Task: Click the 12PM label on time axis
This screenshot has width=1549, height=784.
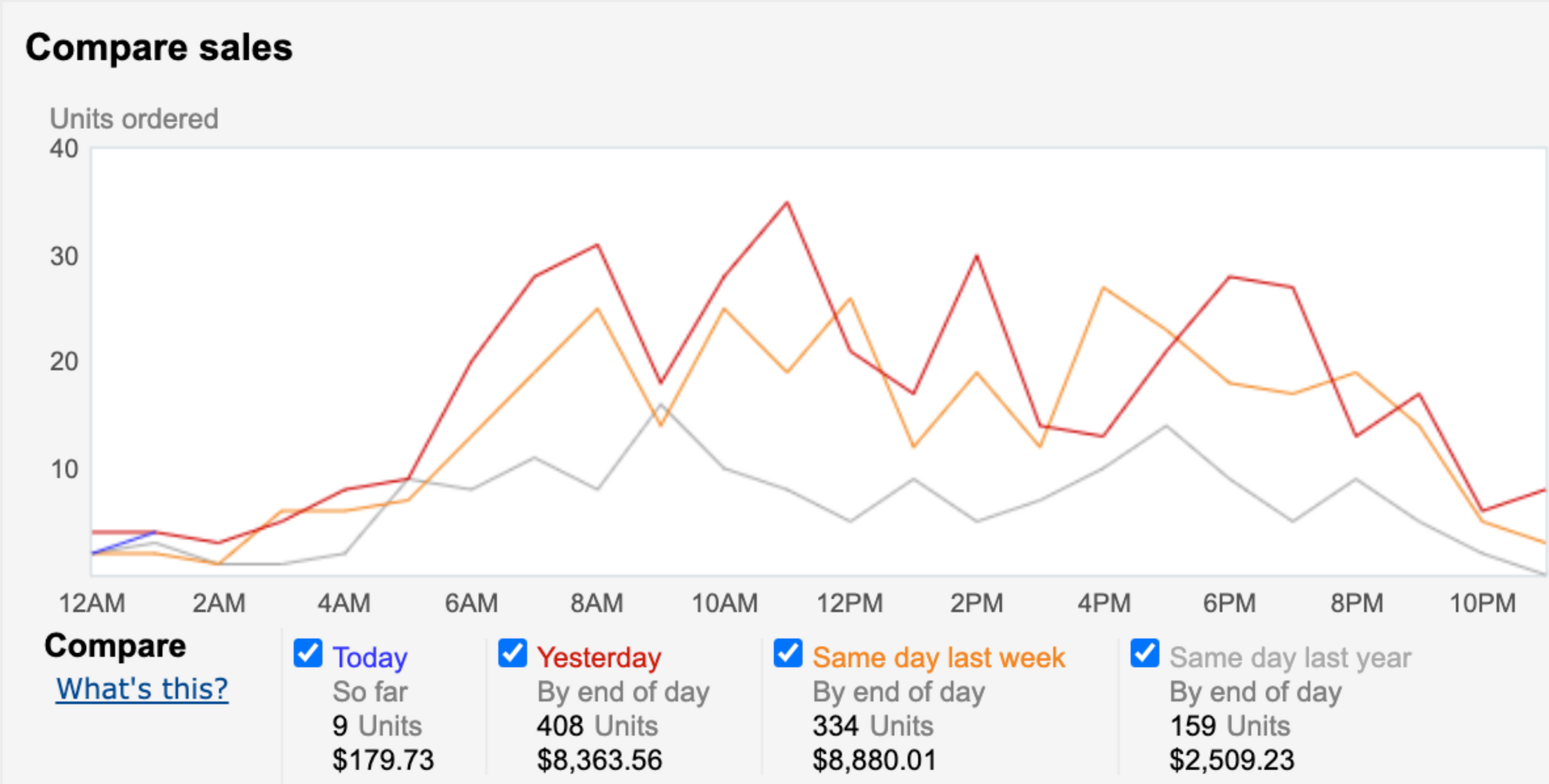Action: click(850, 603)
